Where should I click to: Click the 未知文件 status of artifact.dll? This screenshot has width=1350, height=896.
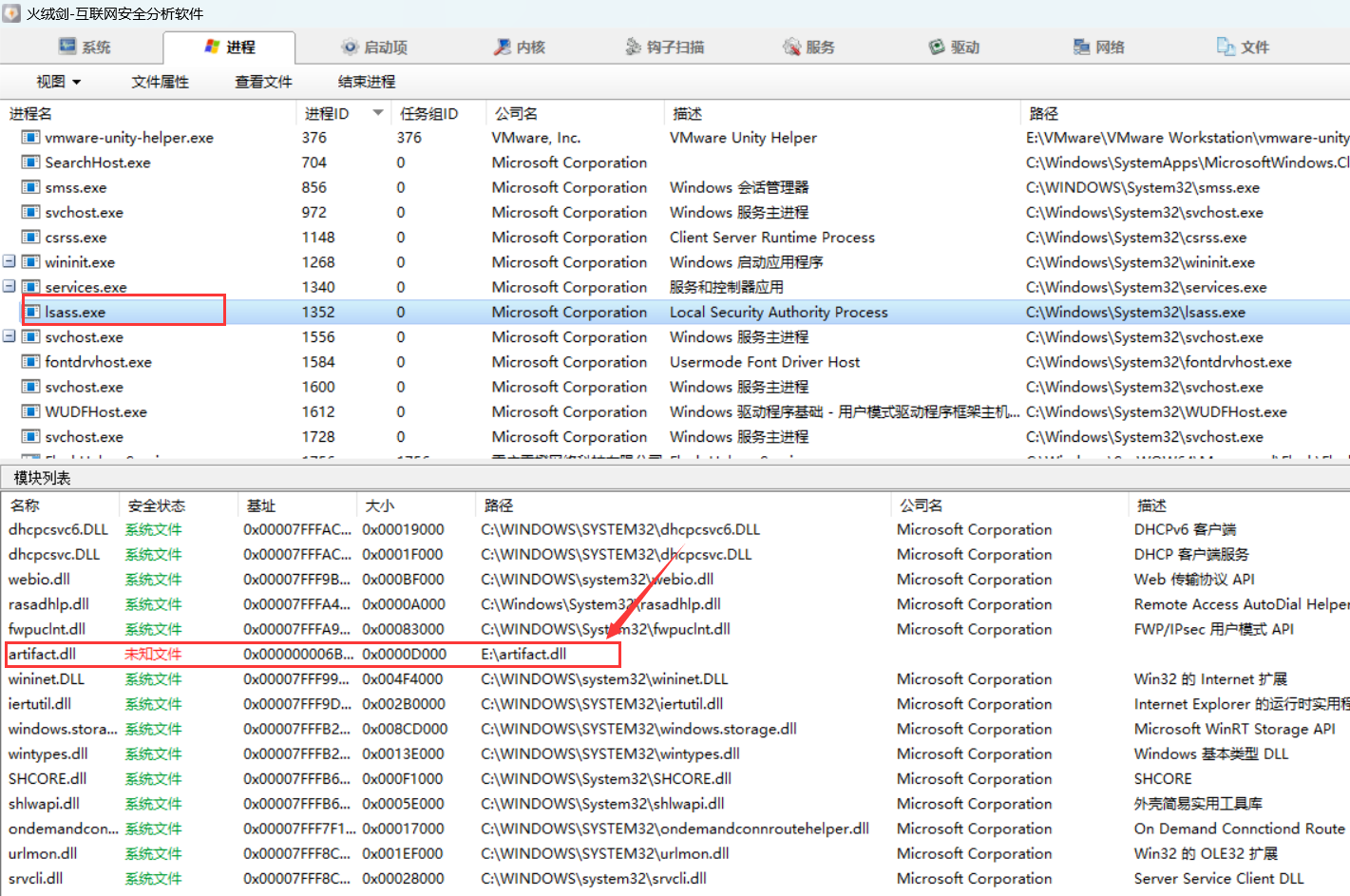(153, 654)
